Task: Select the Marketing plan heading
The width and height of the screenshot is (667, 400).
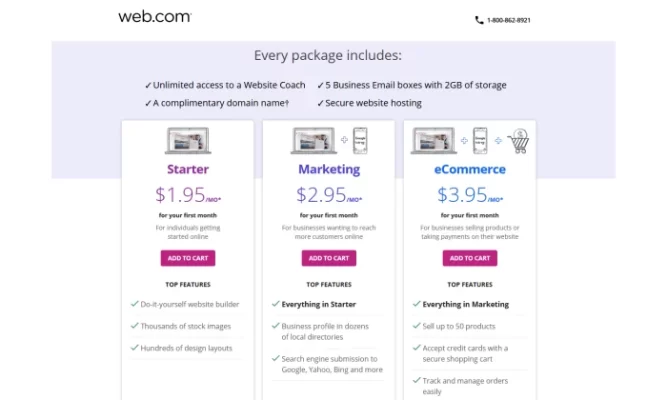Action: pyautogui.click(x=329, y=169)
